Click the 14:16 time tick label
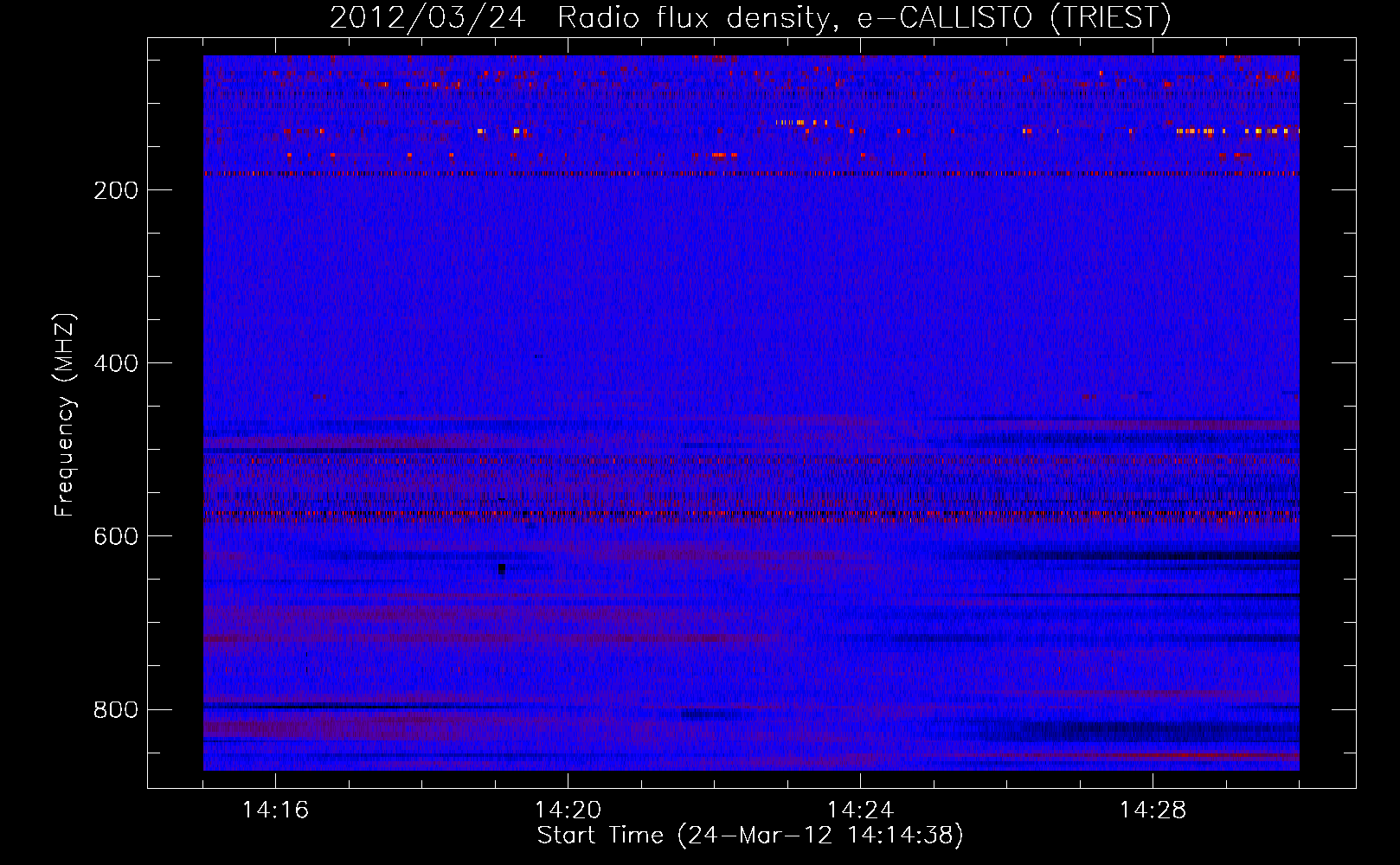Viewport: 1400px width, 865px height. point(275,811)
